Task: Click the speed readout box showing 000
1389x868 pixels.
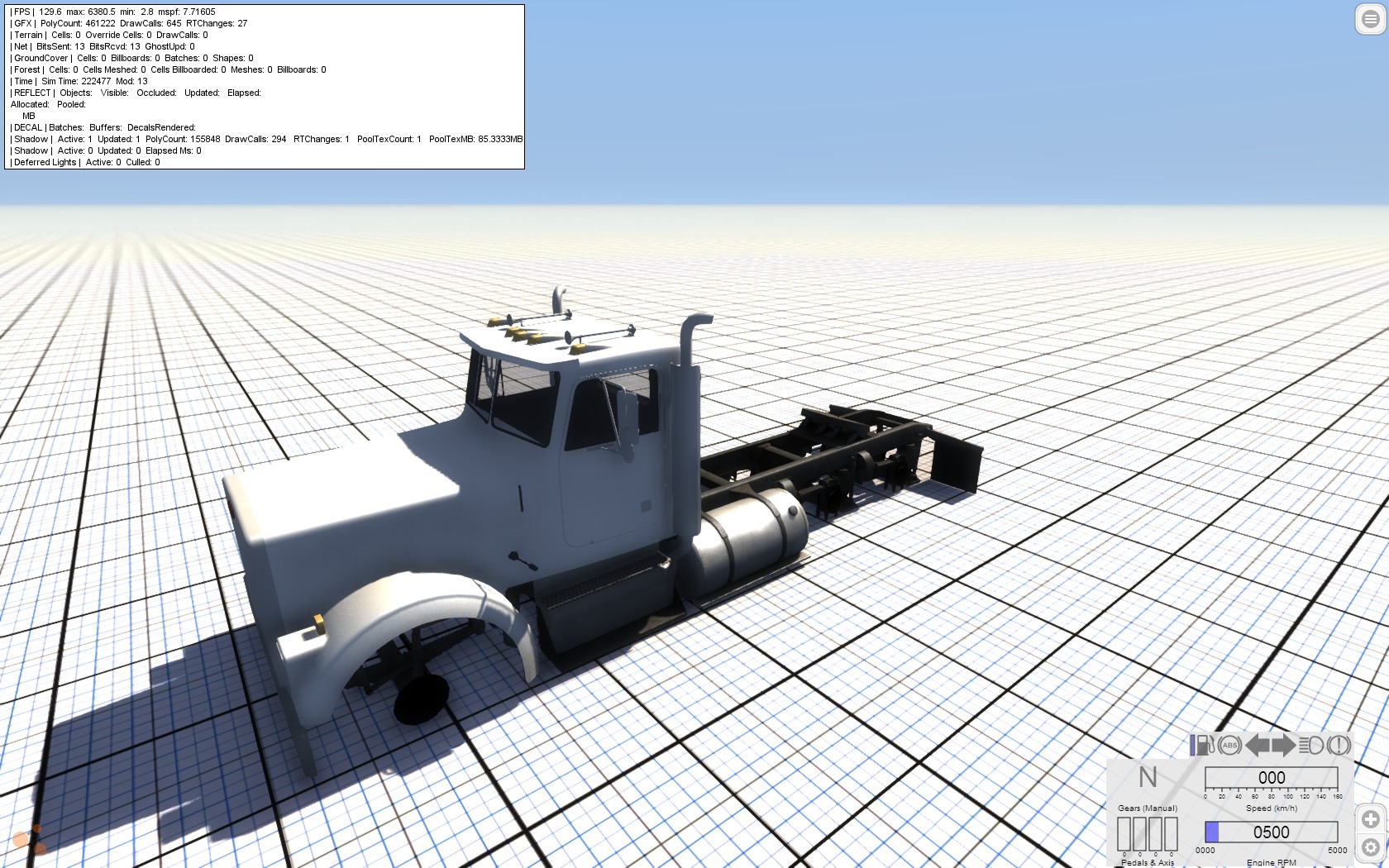Action: tap(1271, 777)
